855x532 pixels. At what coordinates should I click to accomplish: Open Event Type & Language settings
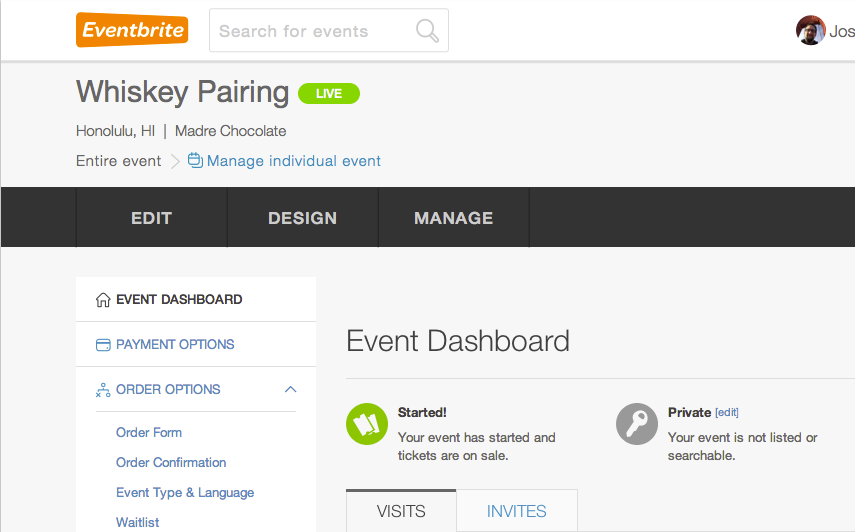click(185, 492)
